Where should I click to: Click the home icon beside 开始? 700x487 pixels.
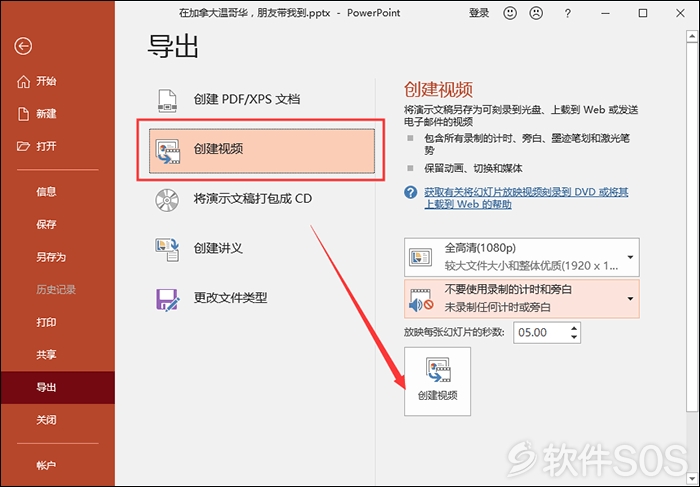tap(23, 82)
